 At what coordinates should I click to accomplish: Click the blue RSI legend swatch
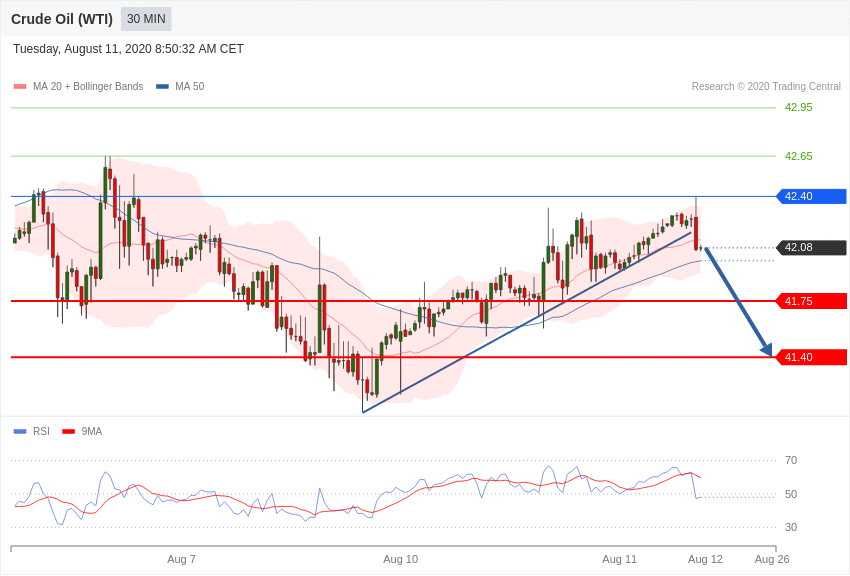20,432
